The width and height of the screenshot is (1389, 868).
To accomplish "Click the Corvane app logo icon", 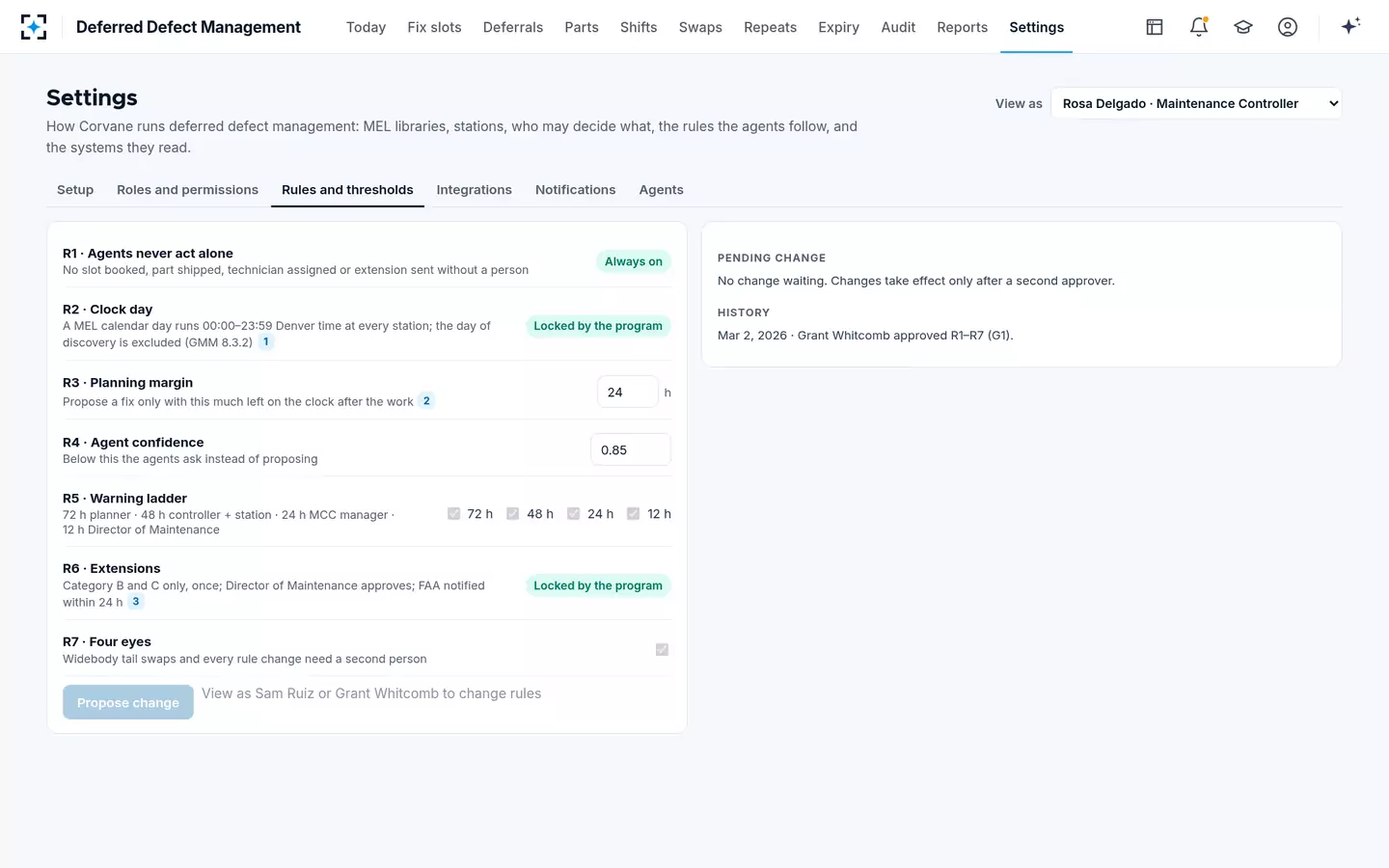I will pos(34,27).
